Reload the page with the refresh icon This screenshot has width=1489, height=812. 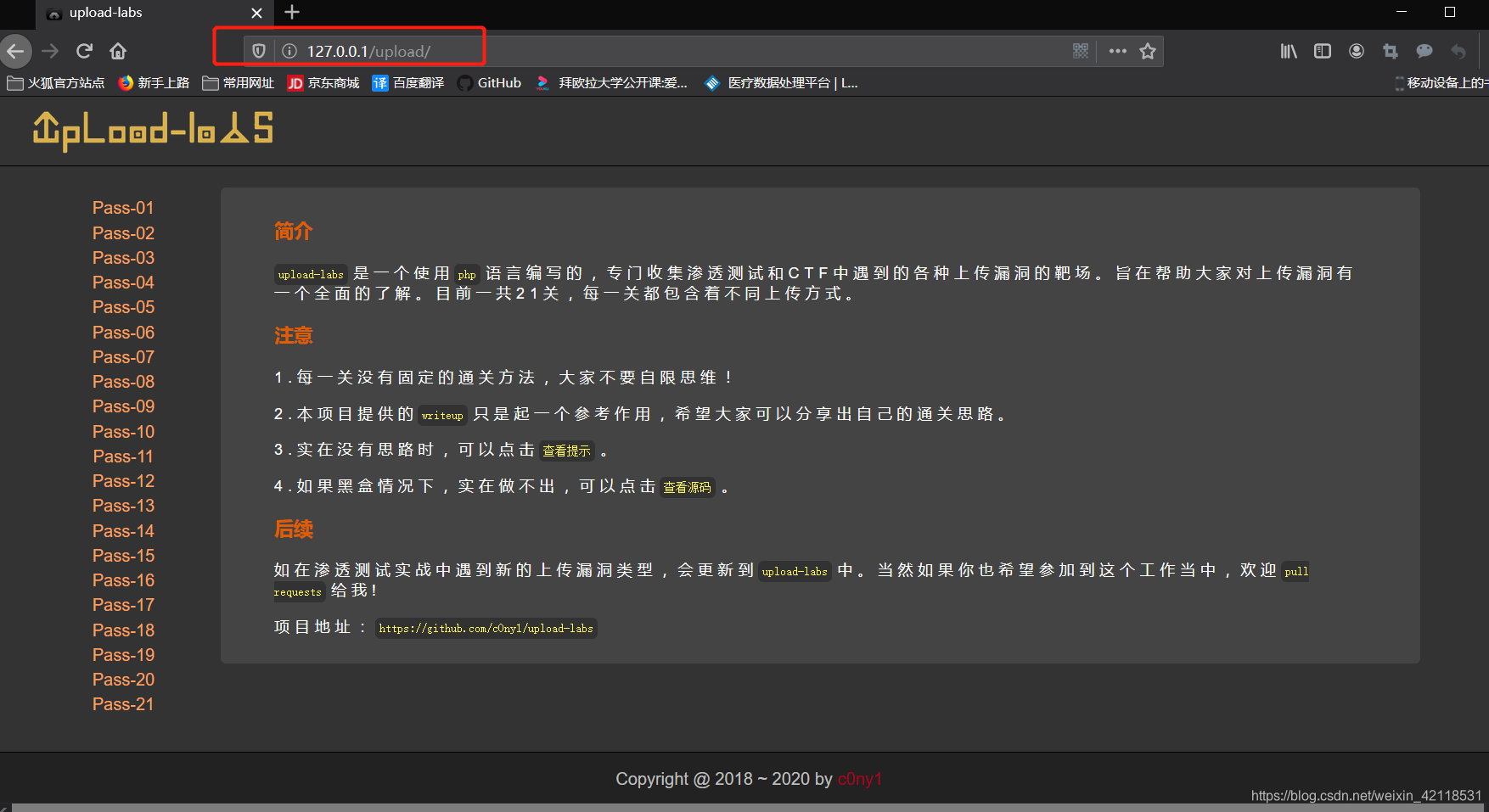pyautogui.click(x=84, y=51)
